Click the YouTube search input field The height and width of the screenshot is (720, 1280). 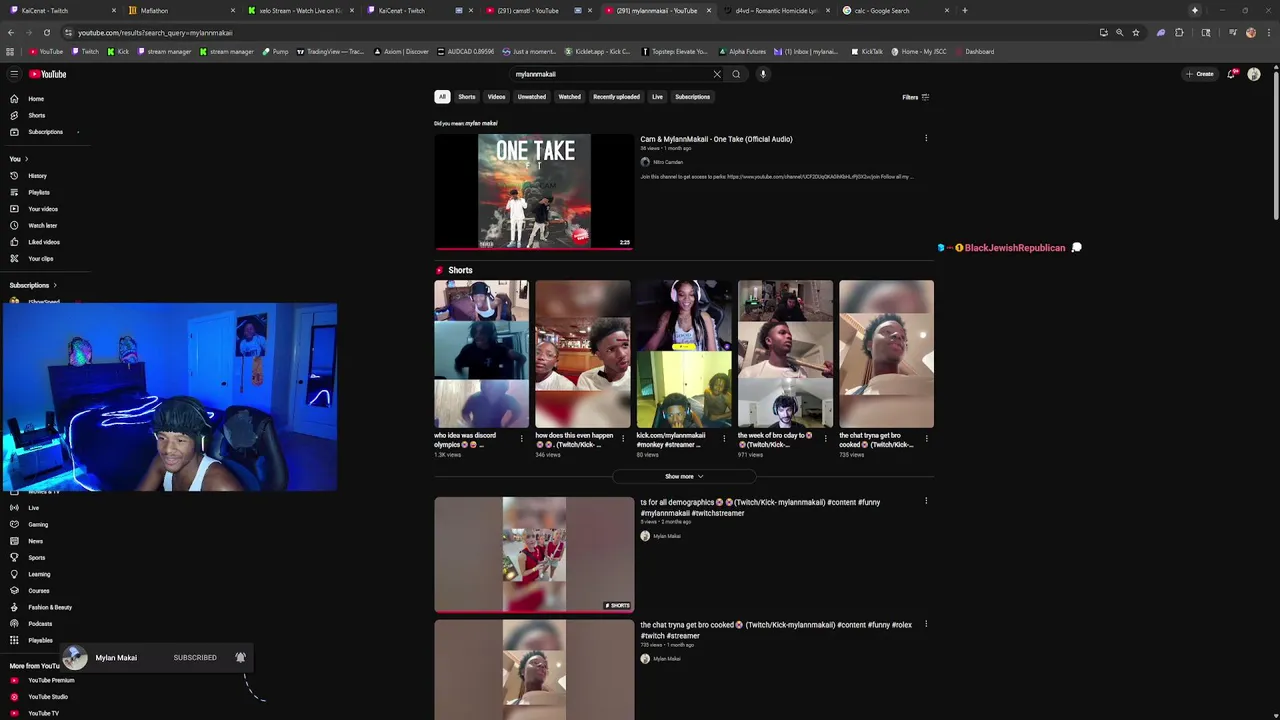610,74
